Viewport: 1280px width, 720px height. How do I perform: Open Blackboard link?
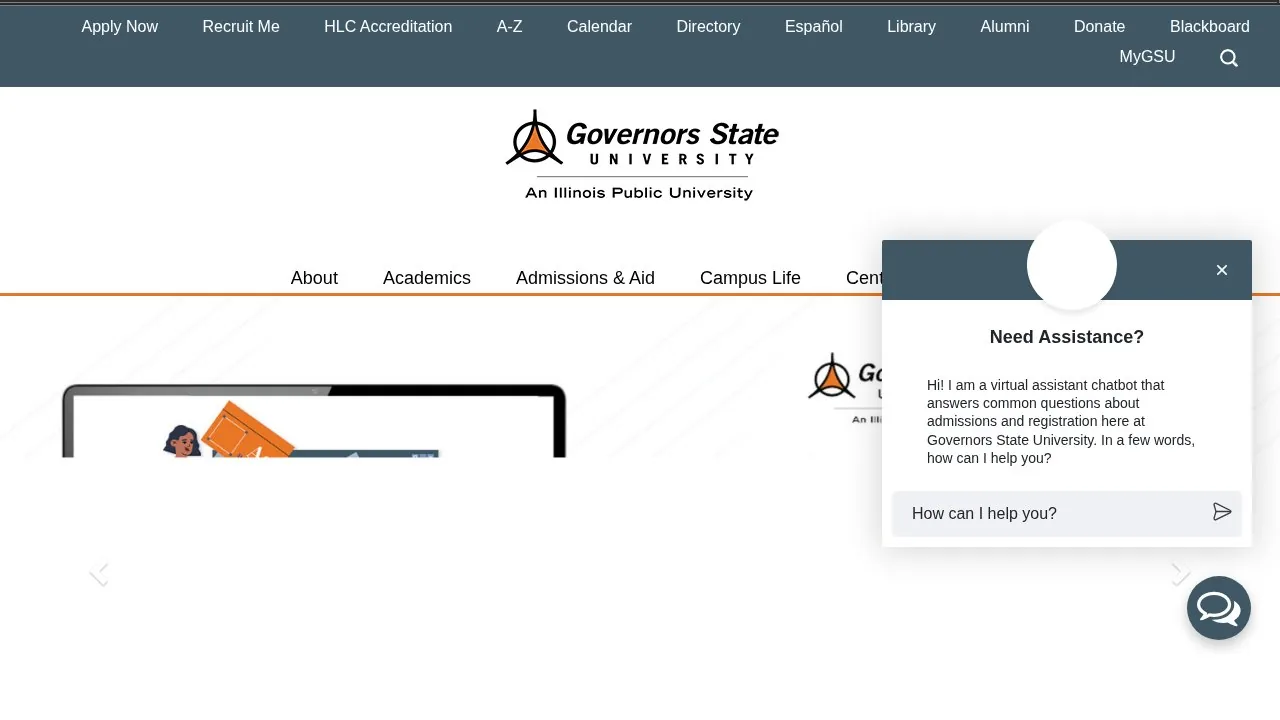(1210, 27)
